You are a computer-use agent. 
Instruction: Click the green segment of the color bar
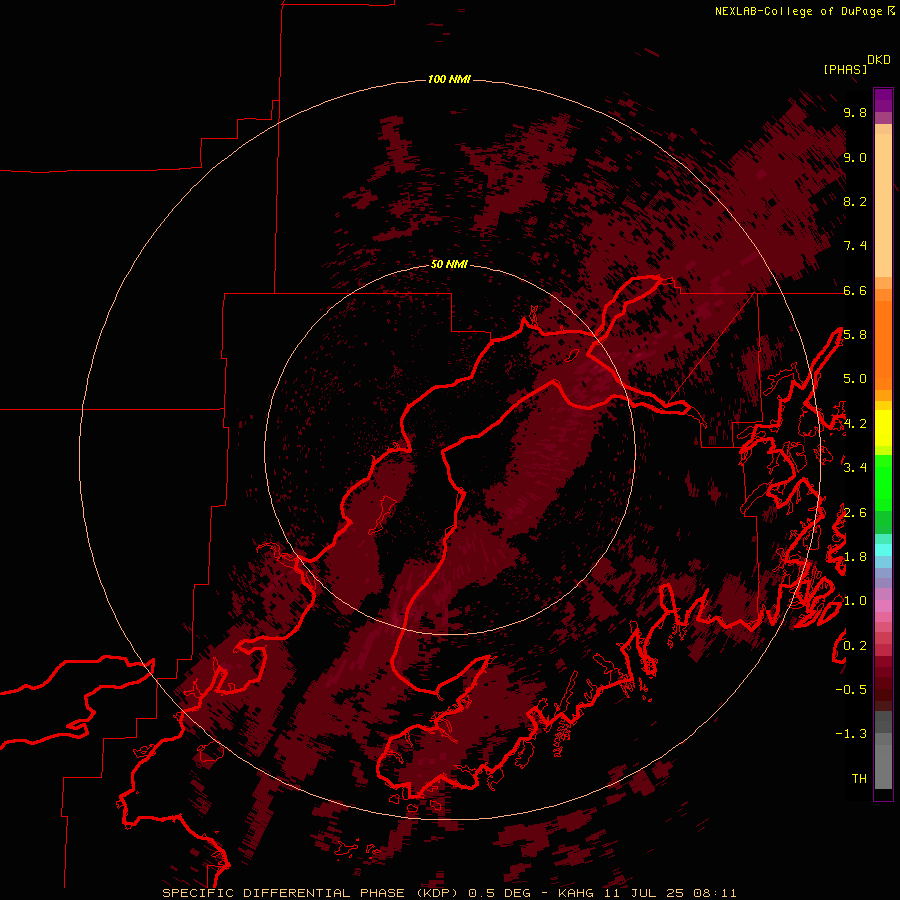[883, 485]
